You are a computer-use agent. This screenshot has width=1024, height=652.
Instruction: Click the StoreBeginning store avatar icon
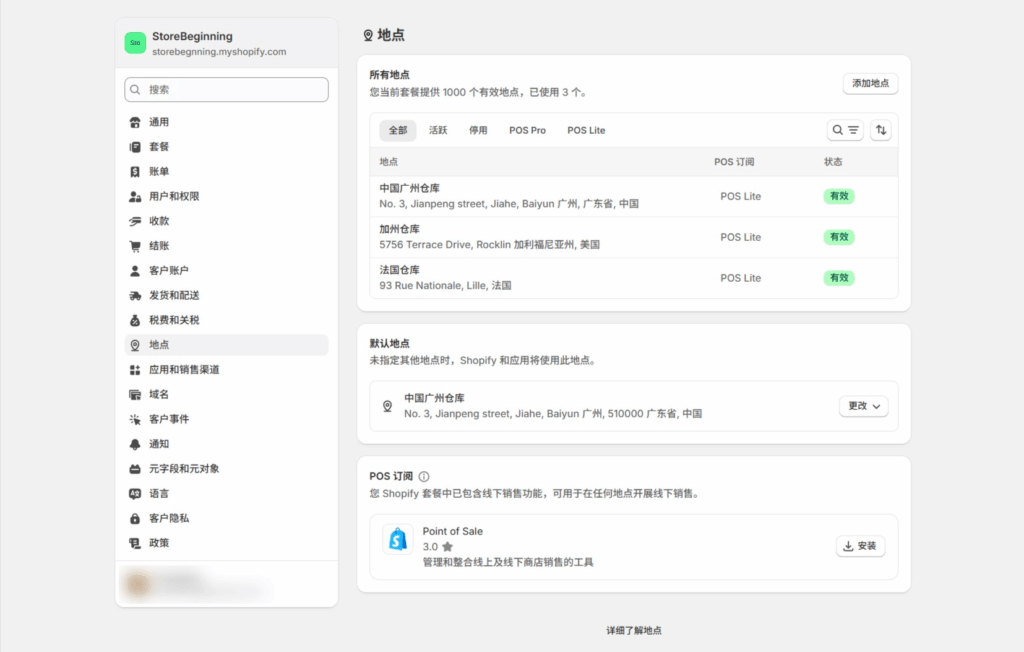pyautogui.click(x=135, y=43)
